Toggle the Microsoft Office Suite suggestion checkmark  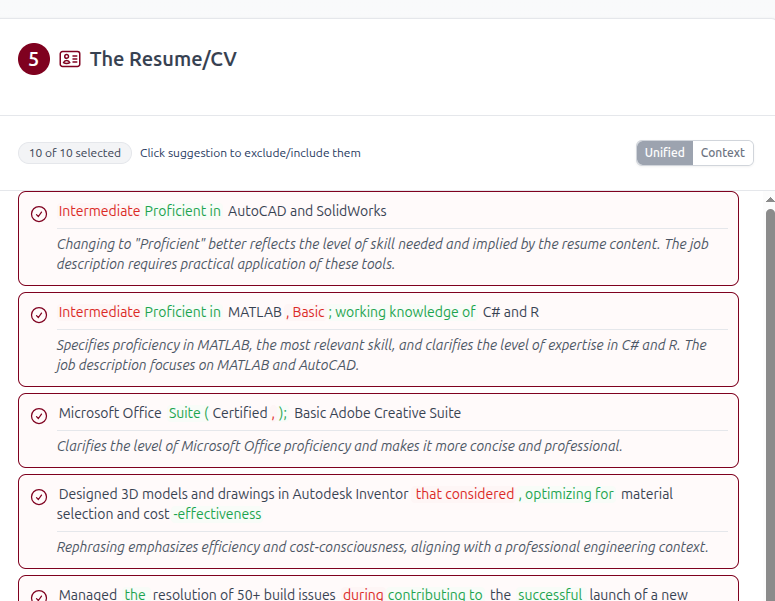click(39, 416)
